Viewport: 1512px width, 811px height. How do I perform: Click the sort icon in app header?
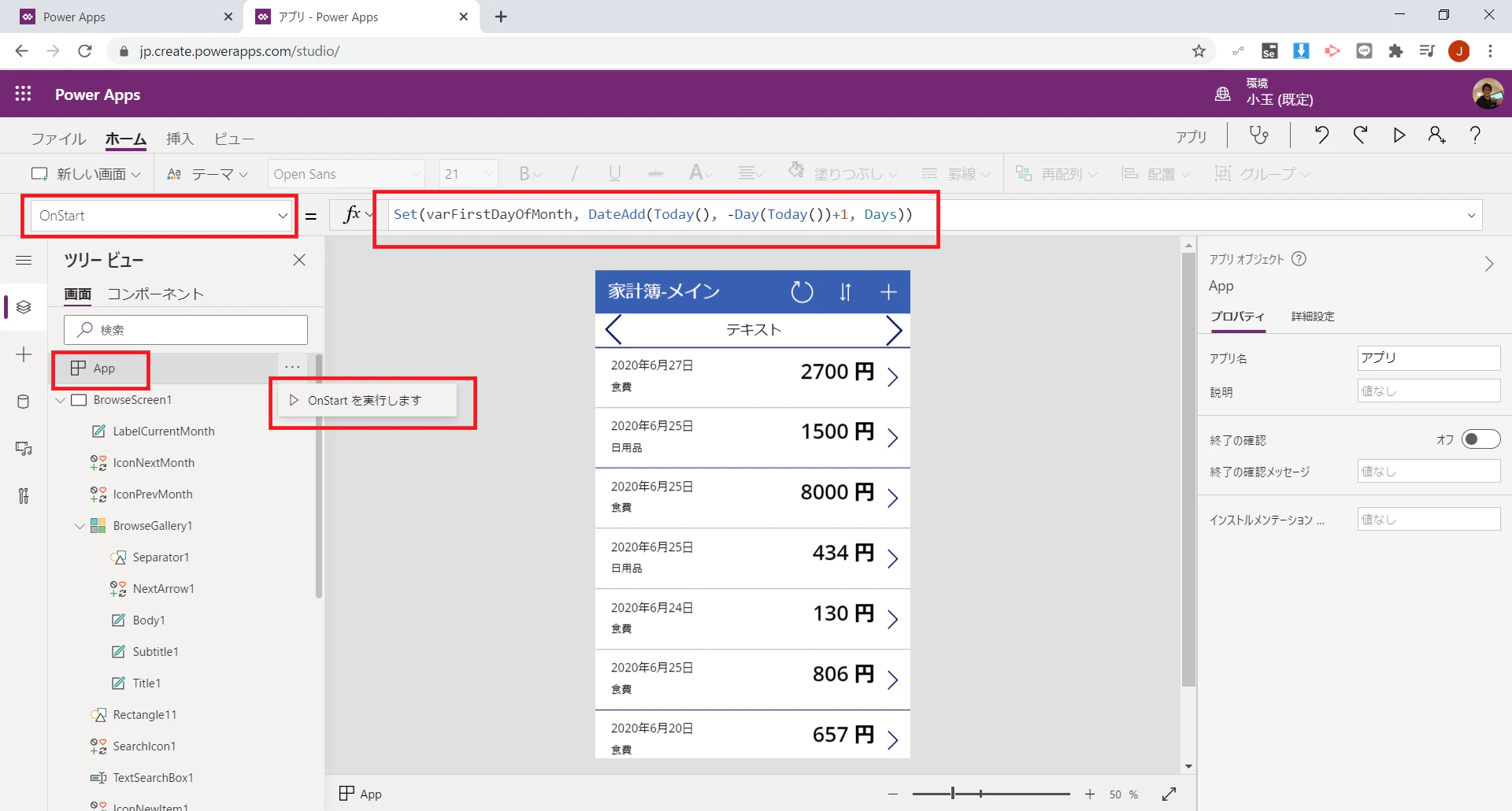pyautogui.click(x=845, y=292)
